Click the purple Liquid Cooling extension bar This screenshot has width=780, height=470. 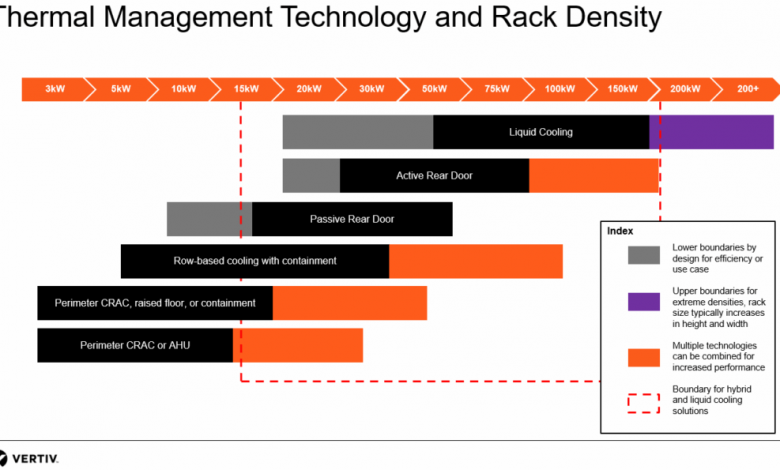tap(711, 132)
